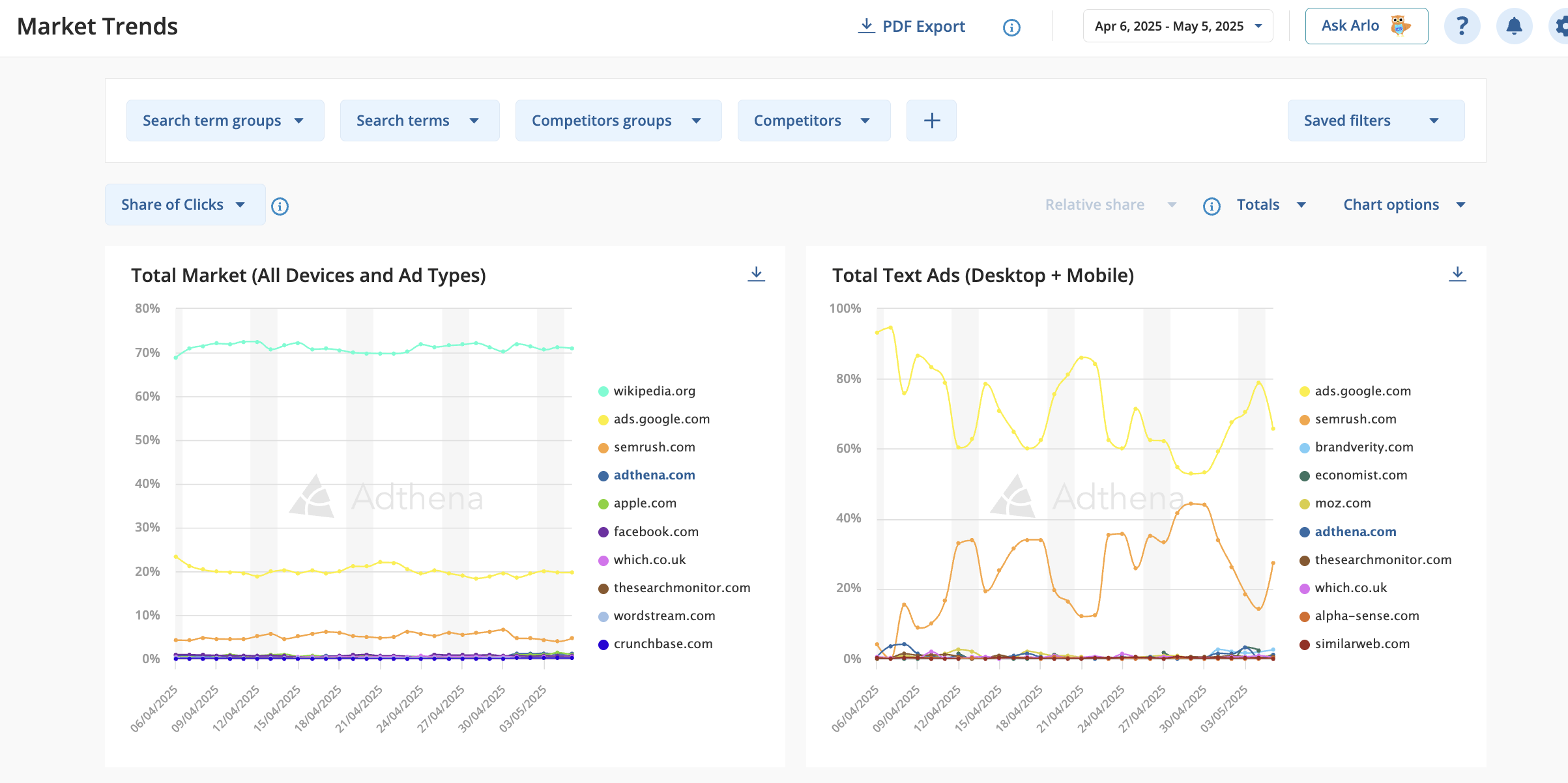The image size is (1568, 783).
Task: Open the date range selector
Action: click(1178, 26)
